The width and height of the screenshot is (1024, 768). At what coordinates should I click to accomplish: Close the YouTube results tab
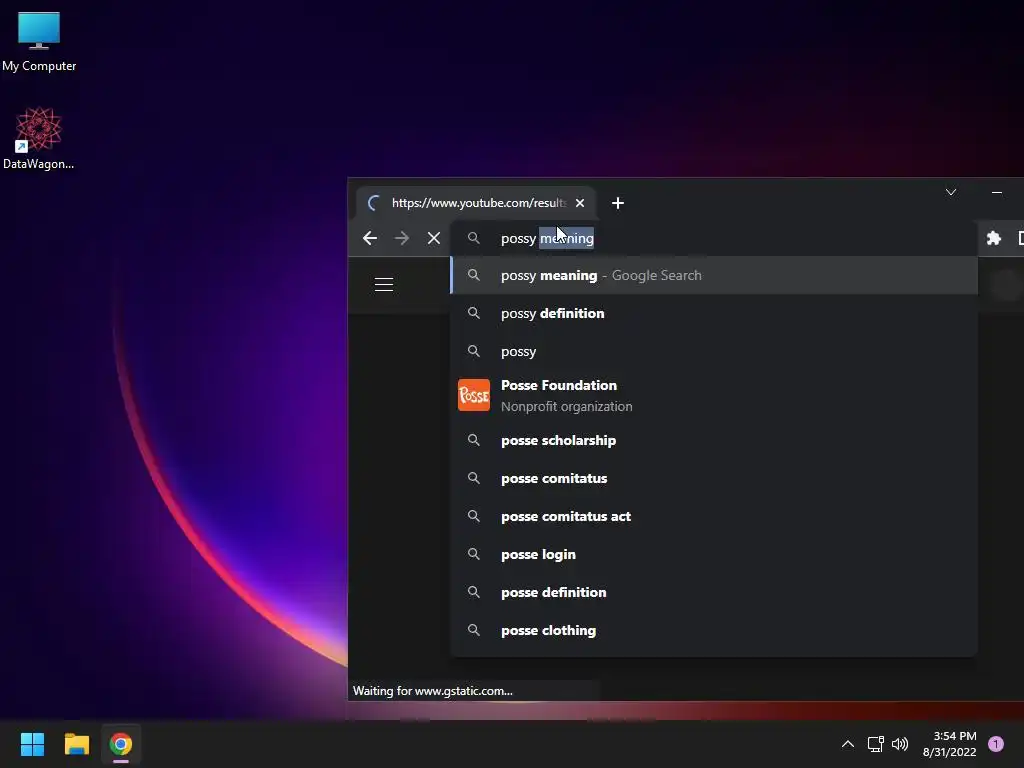(580, 203)
